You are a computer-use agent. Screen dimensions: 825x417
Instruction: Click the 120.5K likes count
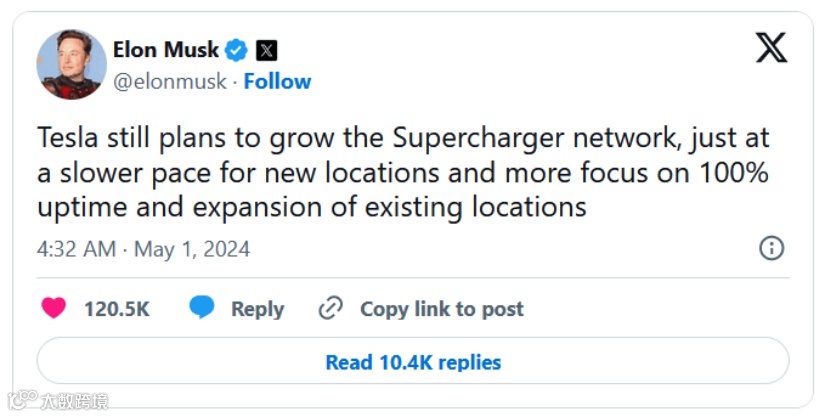[116, 309]
